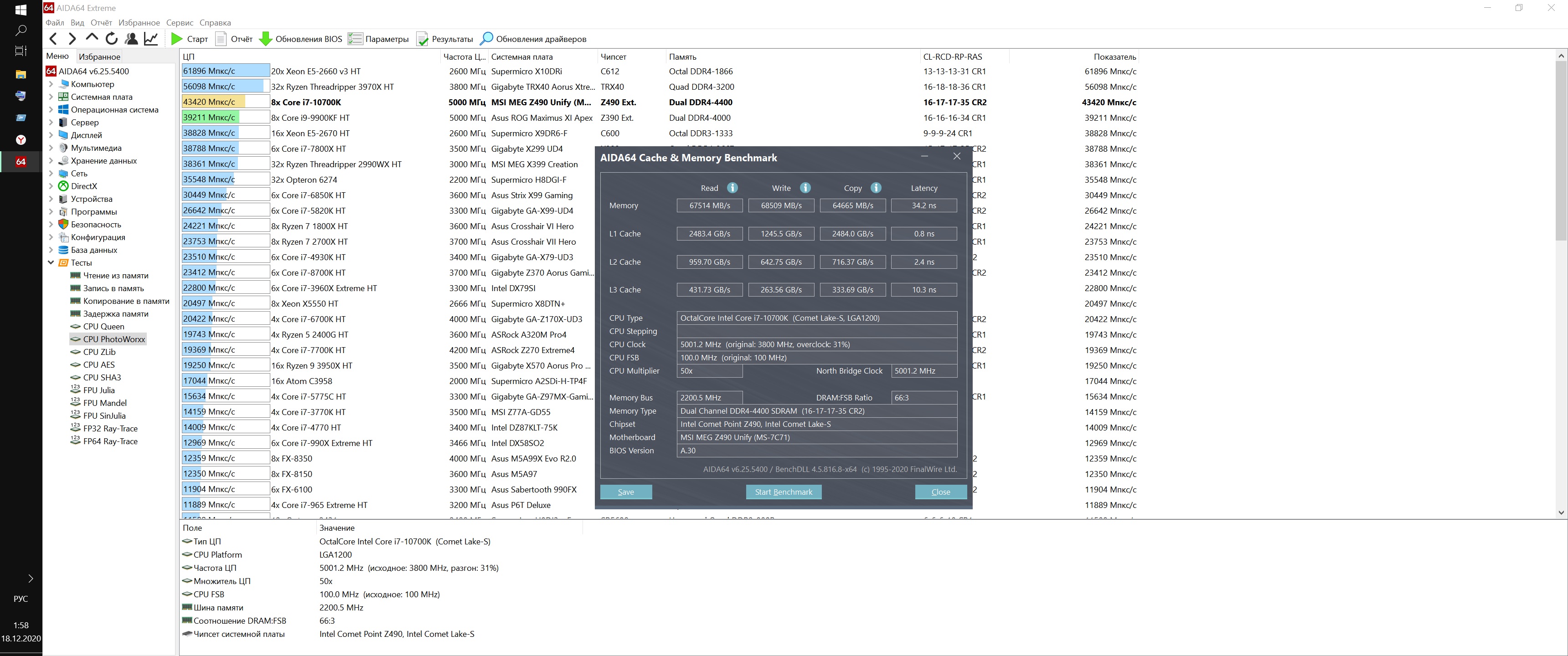Click the Read info icon in benchmark
1568x656 pixels.
732,188
